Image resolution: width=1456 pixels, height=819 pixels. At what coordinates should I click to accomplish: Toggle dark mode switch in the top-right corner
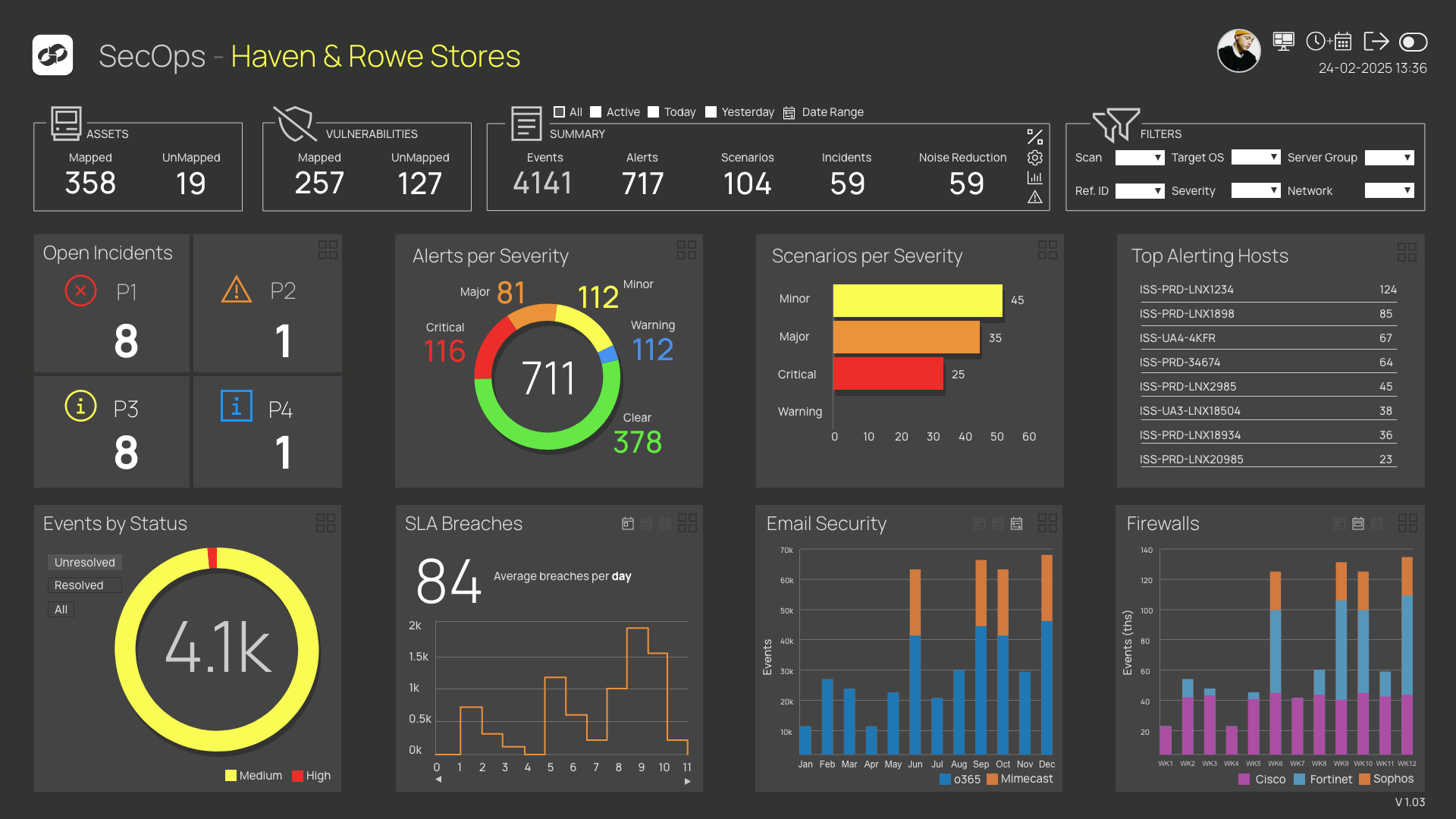[x=1414, y=43]
